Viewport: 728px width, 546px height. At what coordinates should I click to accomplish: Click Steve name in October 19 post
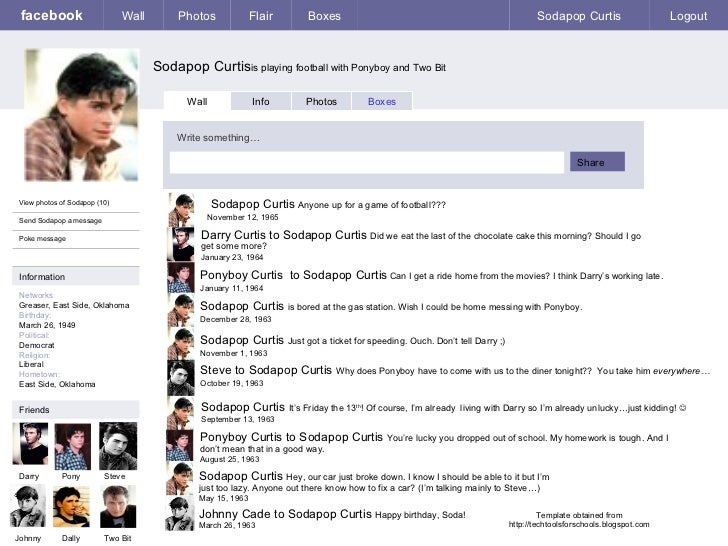click(x=215, y=370)
